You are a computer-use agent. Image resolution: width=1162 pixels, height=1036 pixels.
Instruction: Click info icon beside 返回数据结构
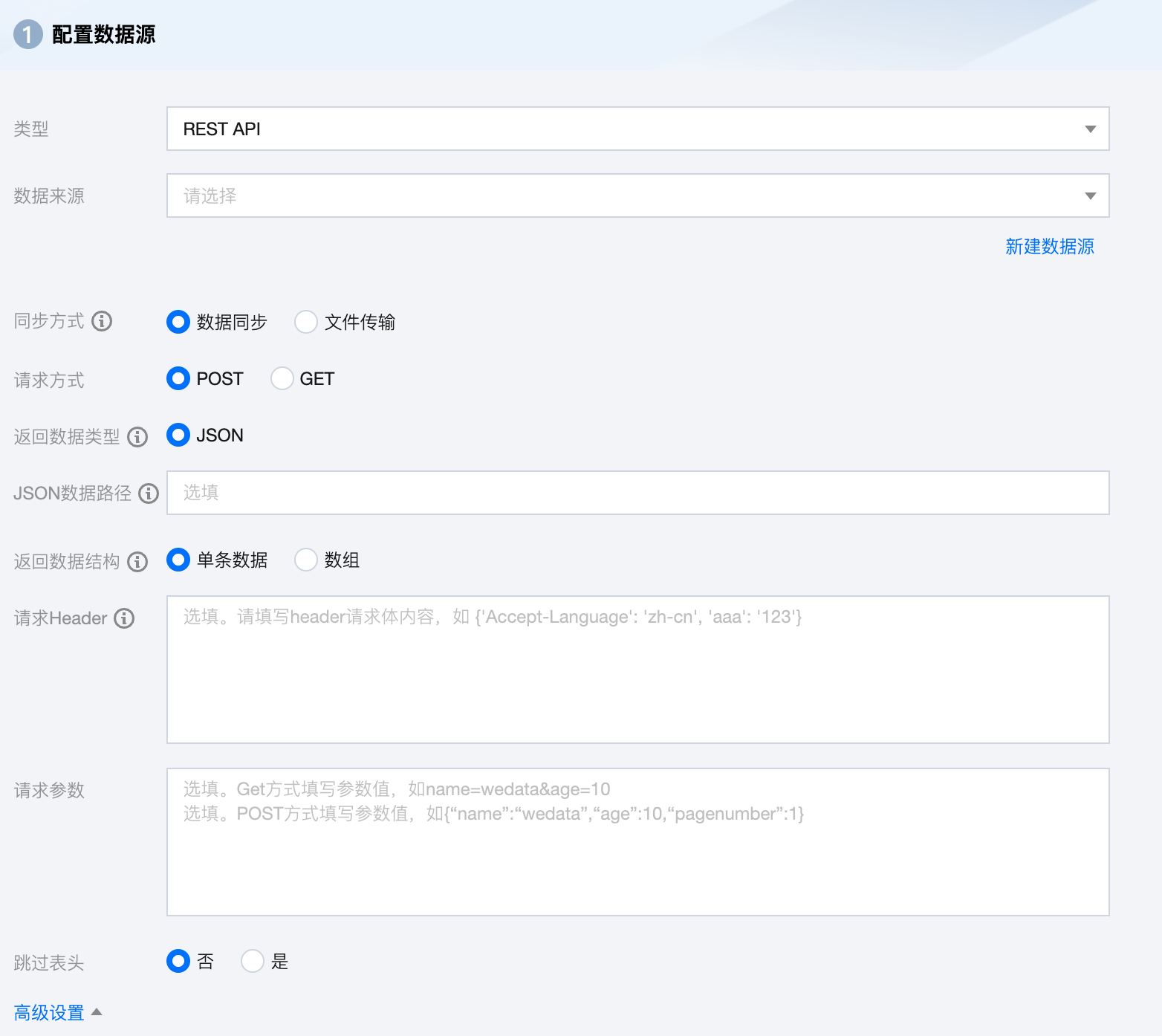pyautogui.click(x=137, y=562)
